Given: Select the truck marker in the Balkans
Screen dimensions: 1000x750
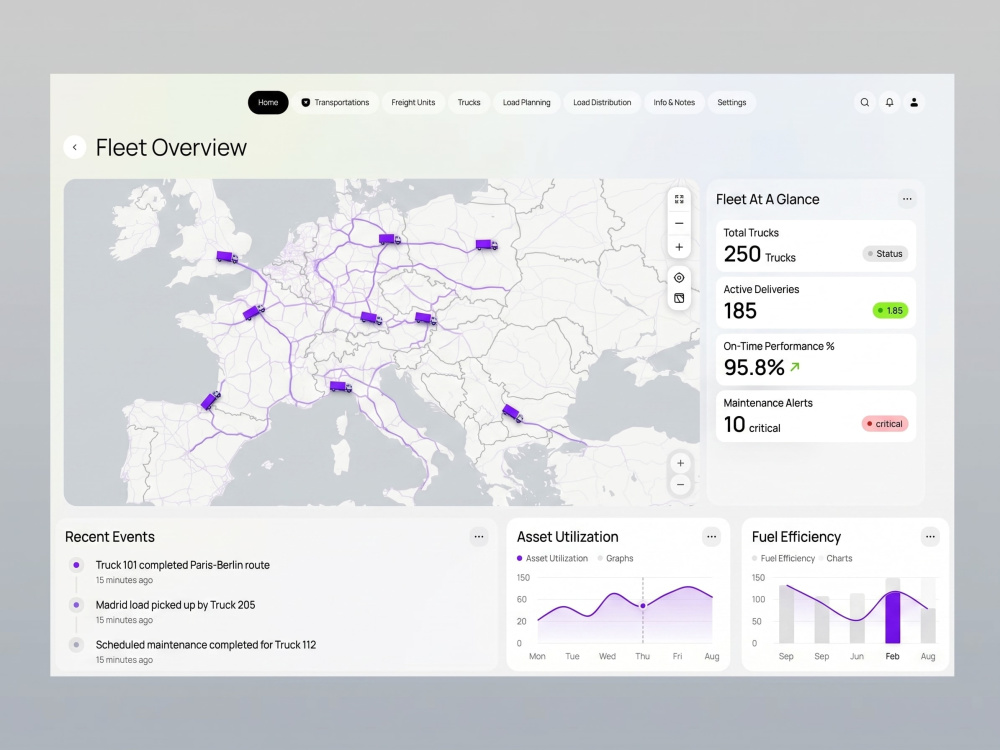Looking at the screenshot, I should 512,413.
